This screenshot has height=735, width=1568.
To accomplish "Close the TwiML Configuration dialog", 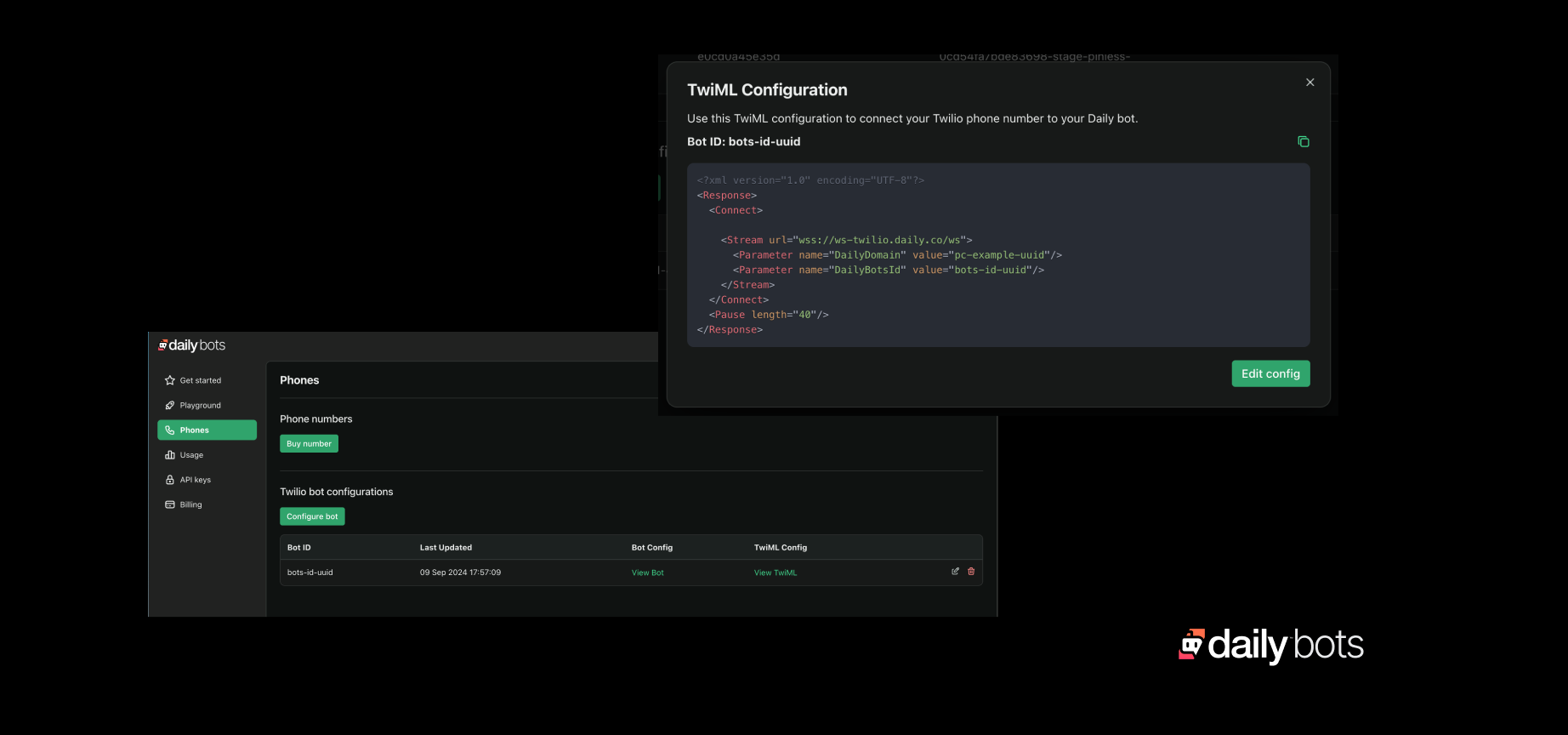I will pos(1310,83).
